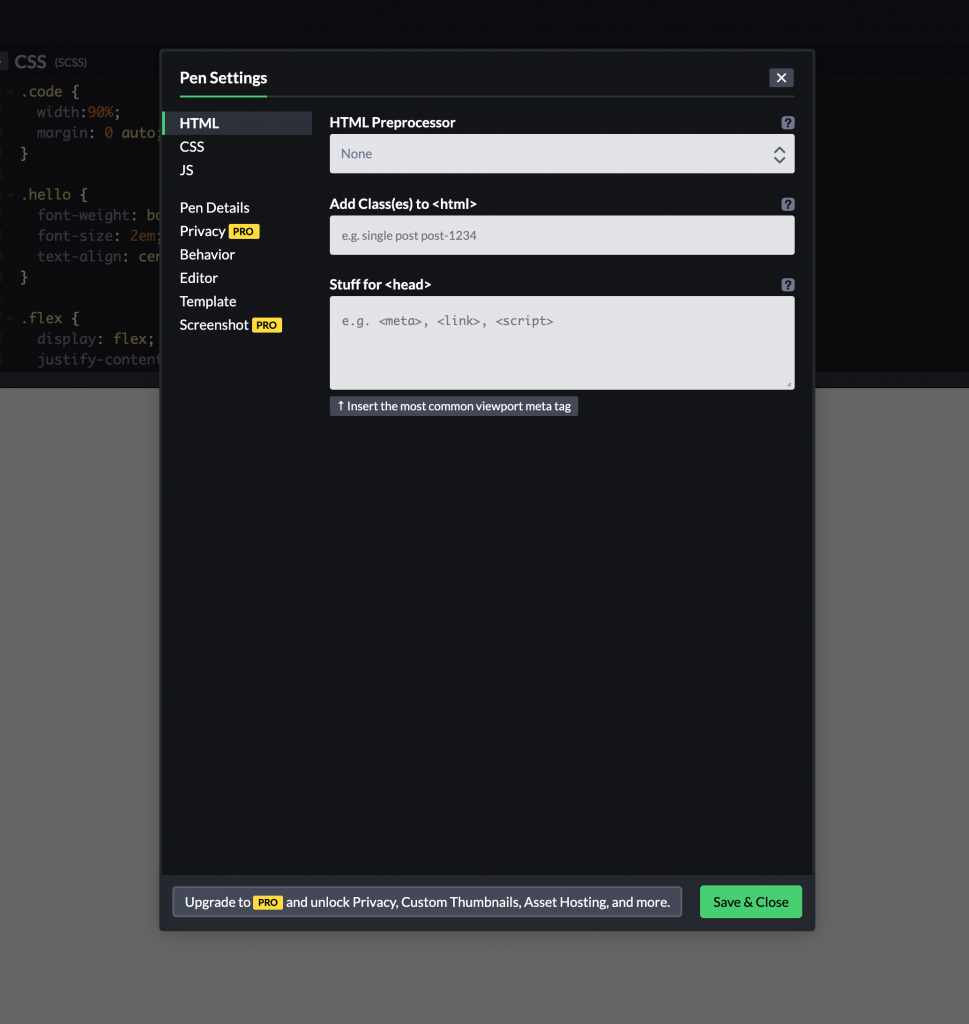Click Save & Close
Image resolution: width=969 pixels, height=1024 pixels.
coord(750,901)
